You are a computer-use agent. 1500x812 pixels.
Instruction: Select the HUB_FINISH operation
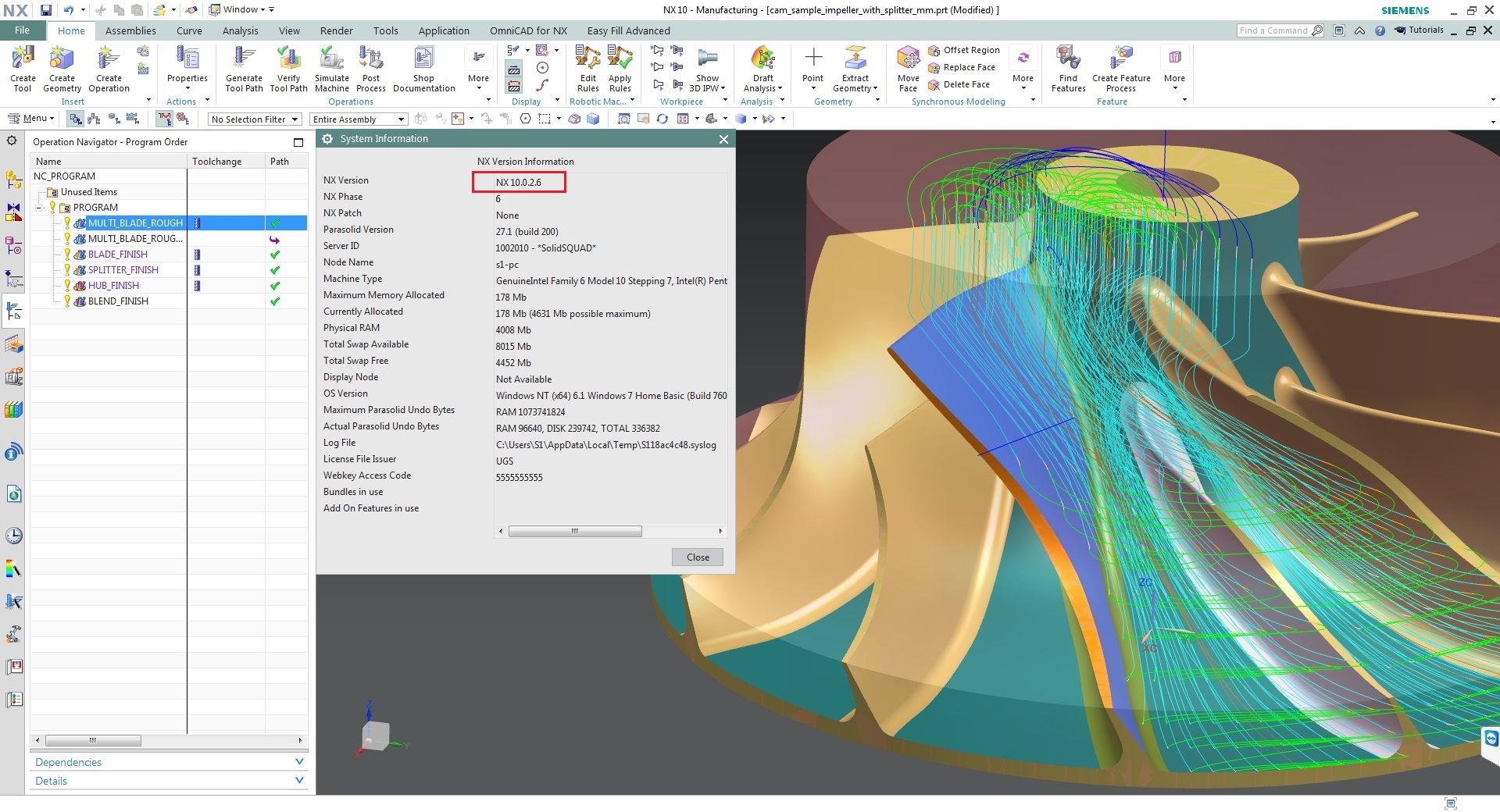113,286
